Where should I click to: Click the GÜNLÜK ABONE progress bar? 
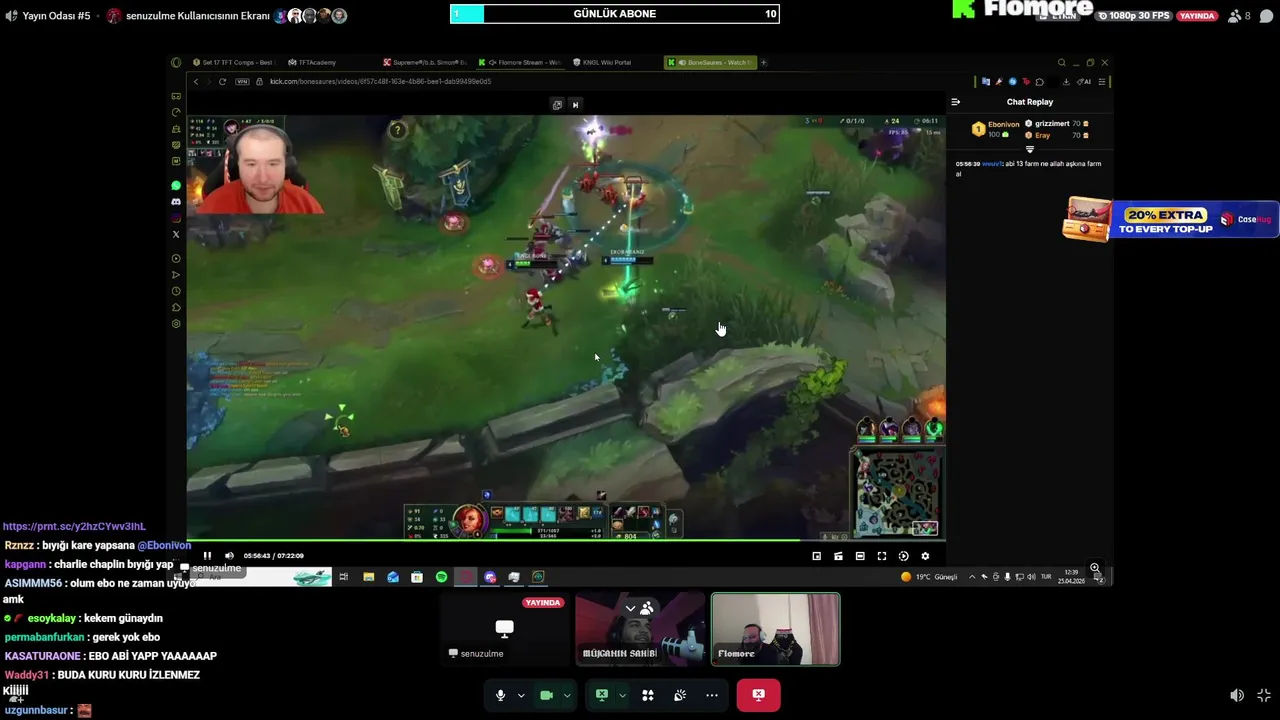[x=614, y=14]
